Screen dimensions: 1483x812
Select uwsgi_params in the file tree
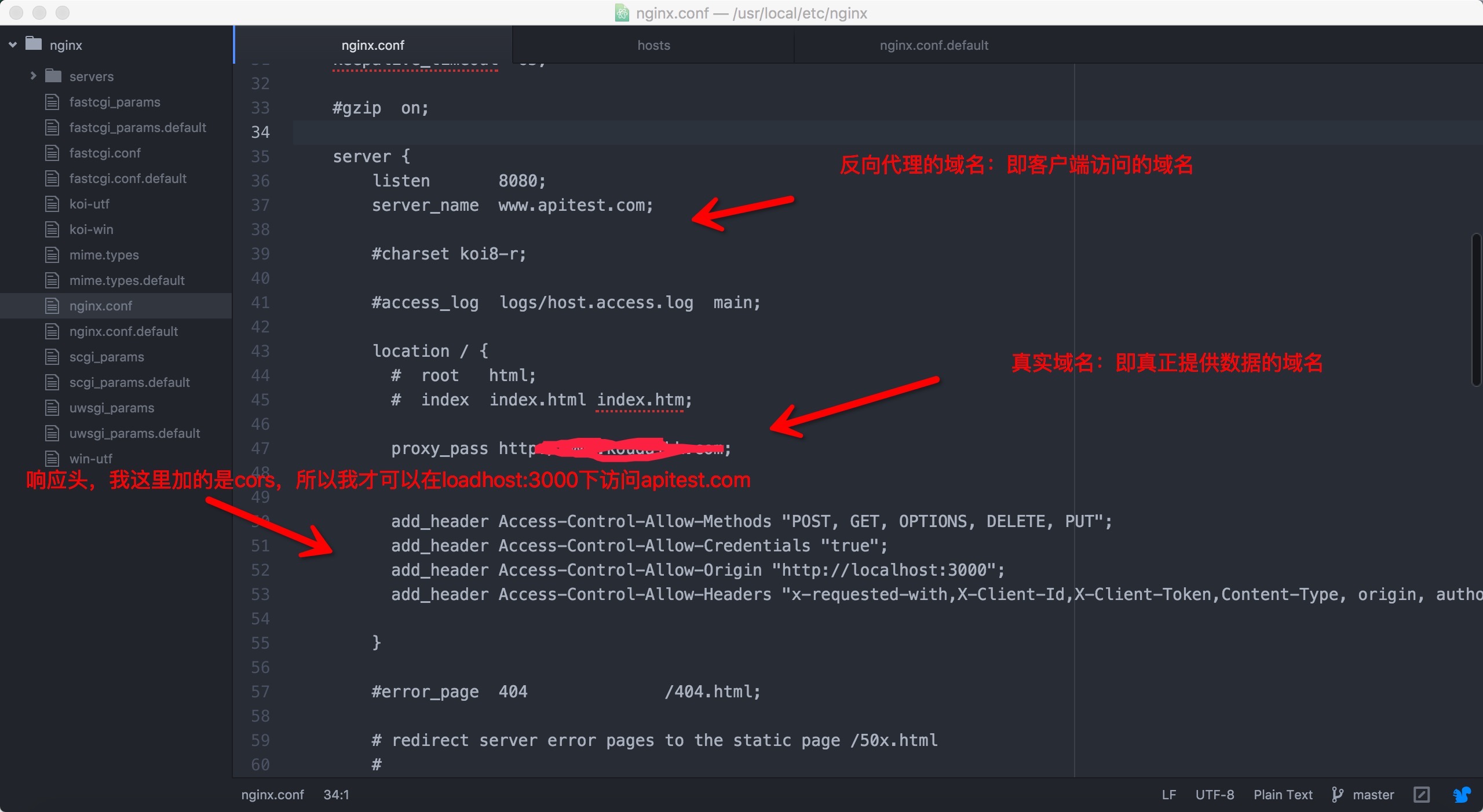point(112,408)
